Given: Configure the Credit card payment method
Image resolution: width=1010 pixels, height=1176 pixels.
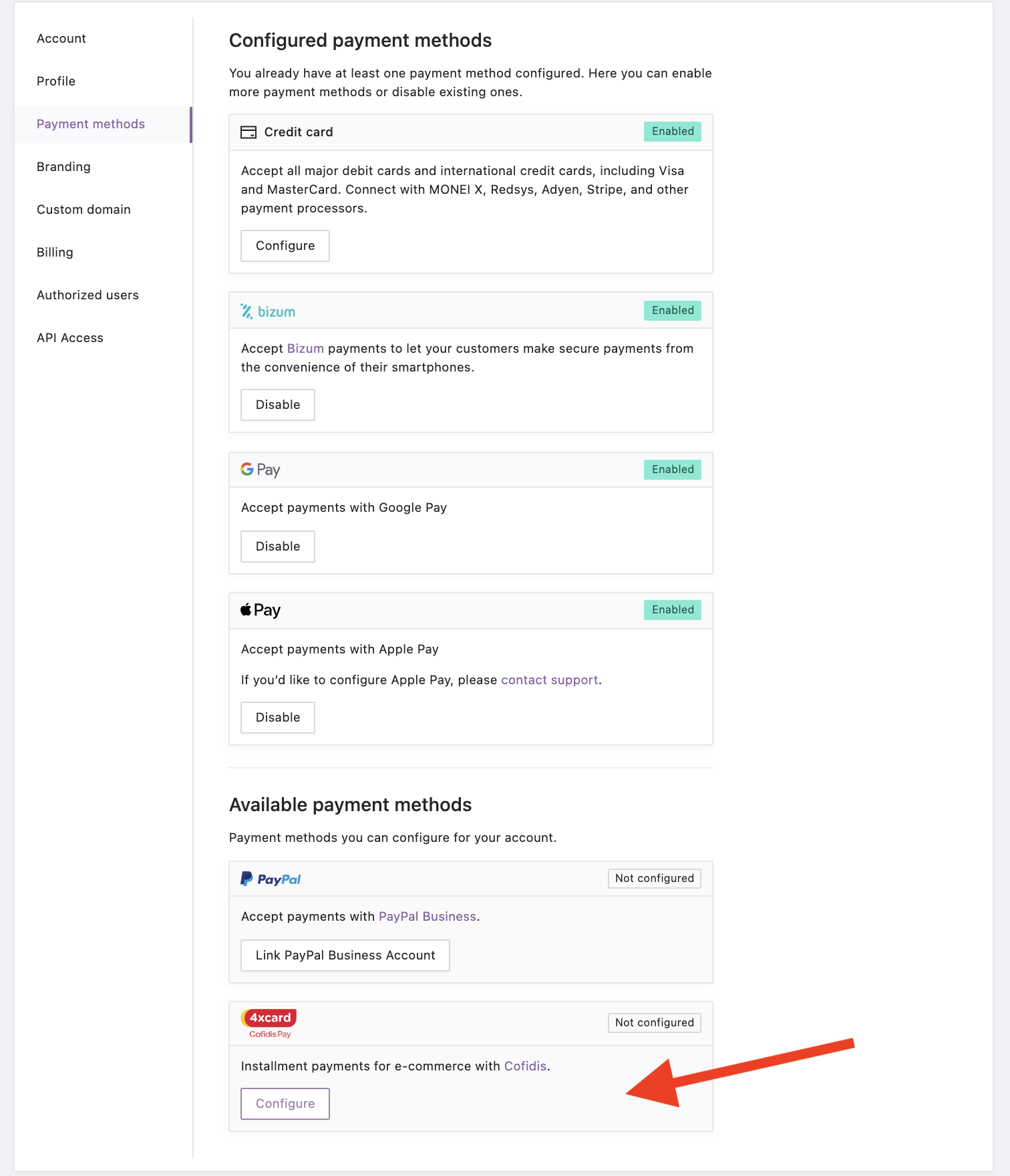Looking at the screenshot, I should pyautogui.click(x=285, y=246).
